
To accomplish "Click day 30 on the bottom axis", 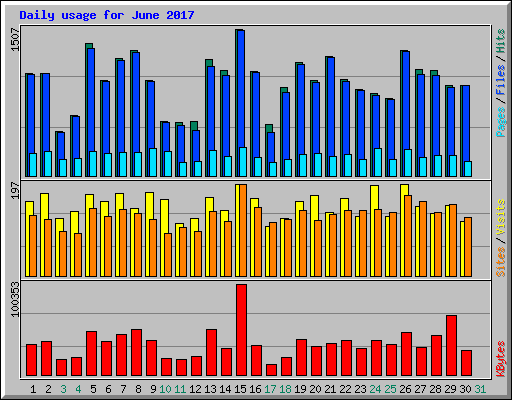I will 465,389.
